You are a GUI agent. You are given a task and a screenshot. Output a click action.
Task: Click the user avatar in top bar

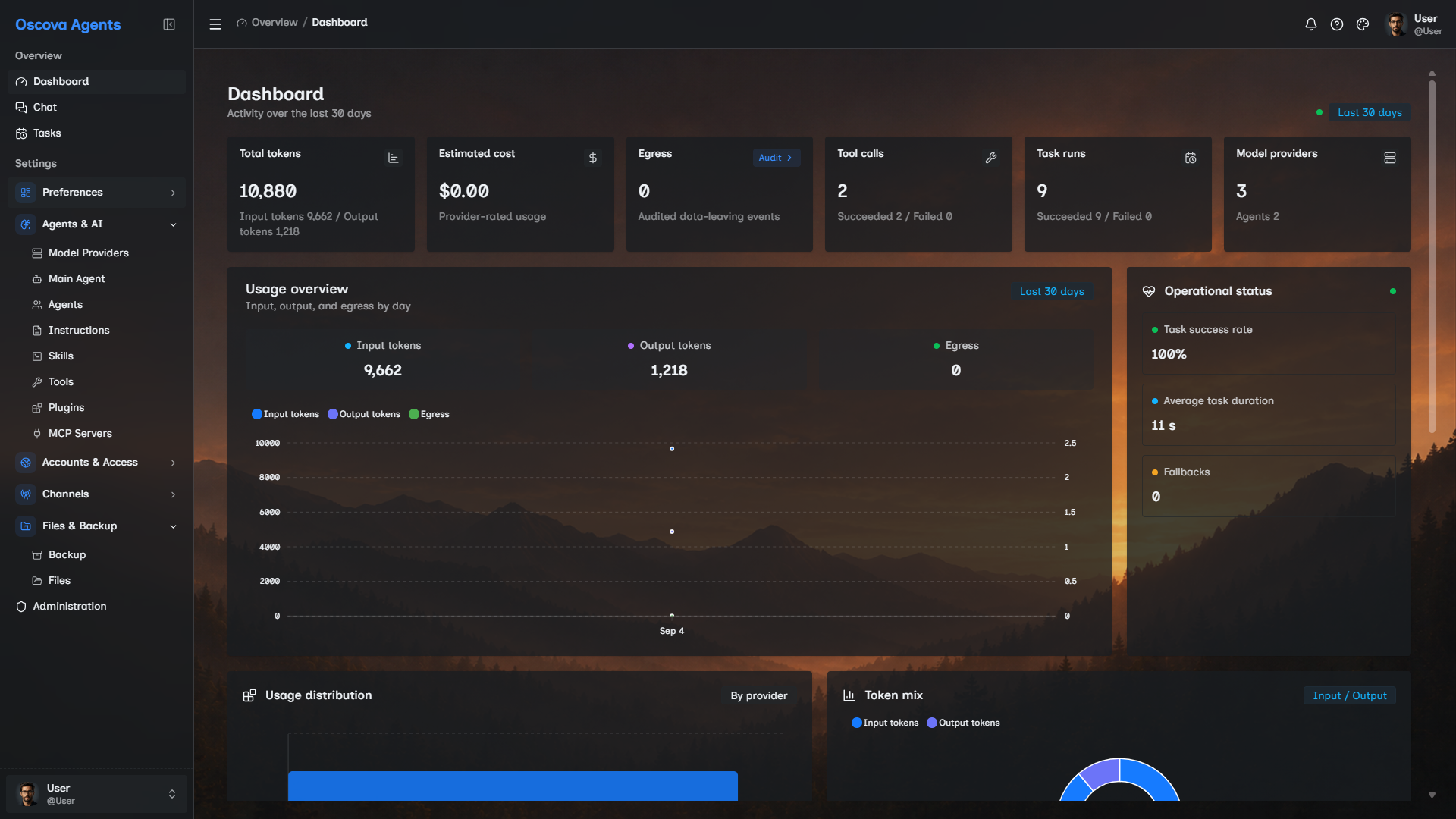tap(1395, 24)
